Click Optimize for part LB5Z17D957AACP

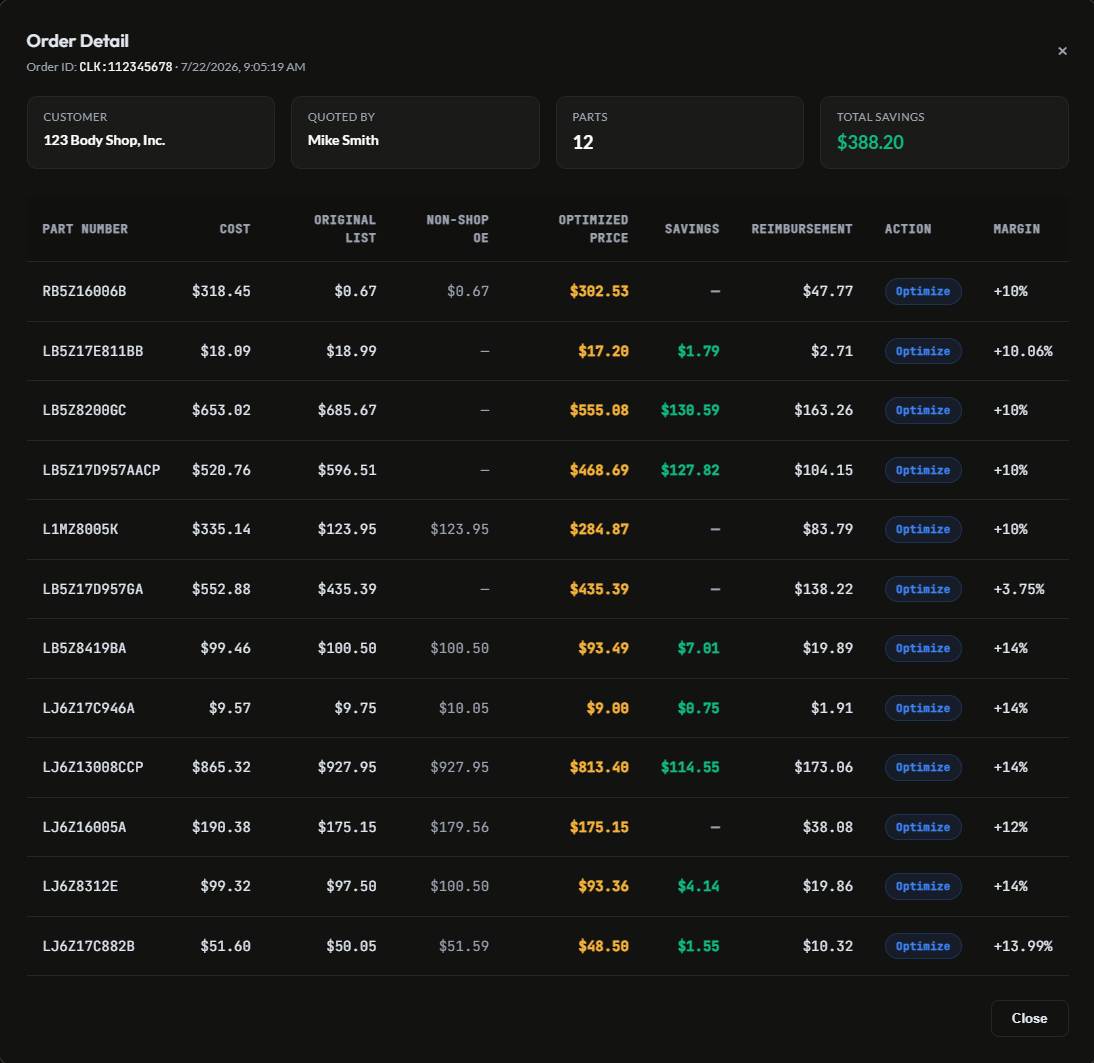[x=922, y=470]
